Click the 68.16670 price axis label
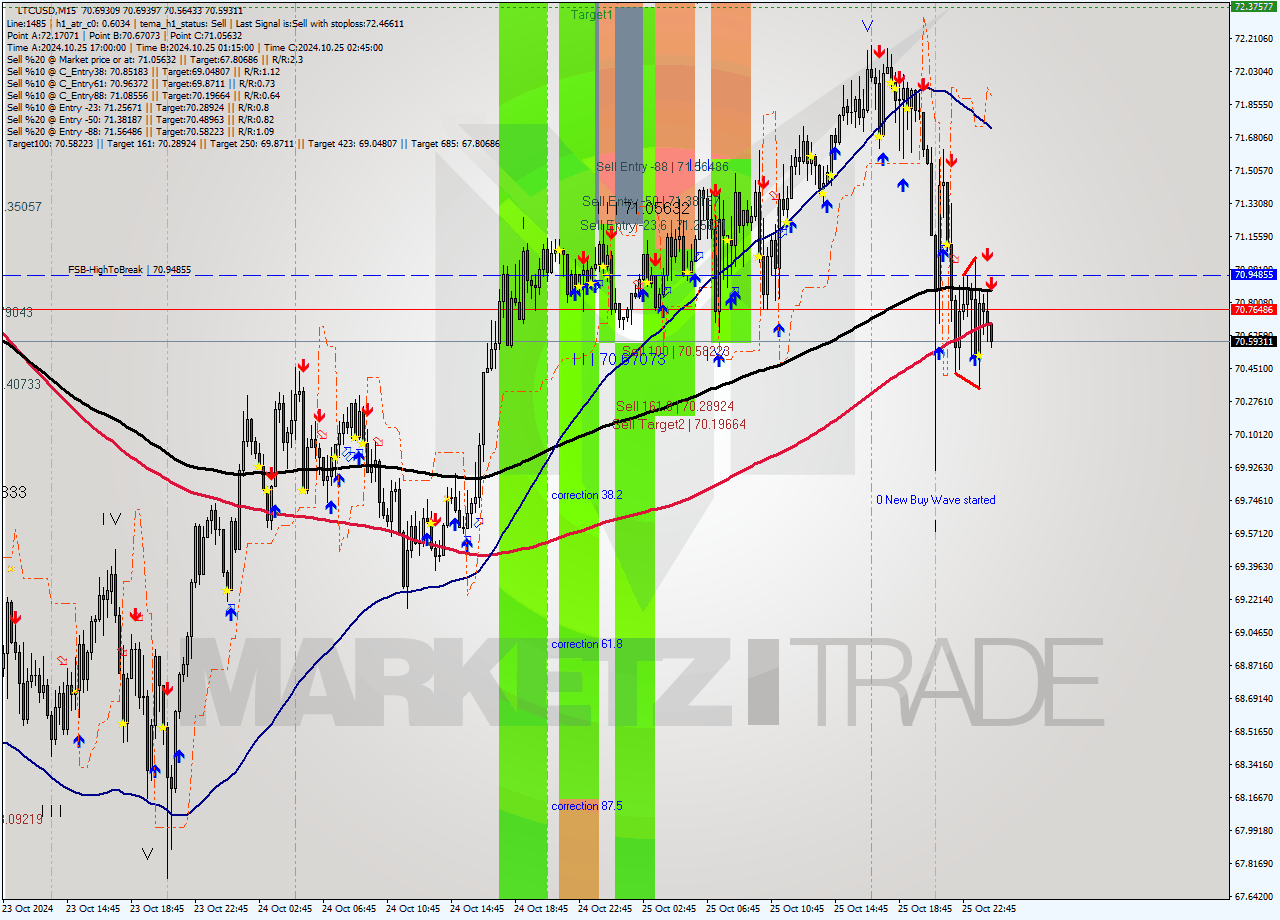The image size is (1280, 920). [x=1254, y=798]
